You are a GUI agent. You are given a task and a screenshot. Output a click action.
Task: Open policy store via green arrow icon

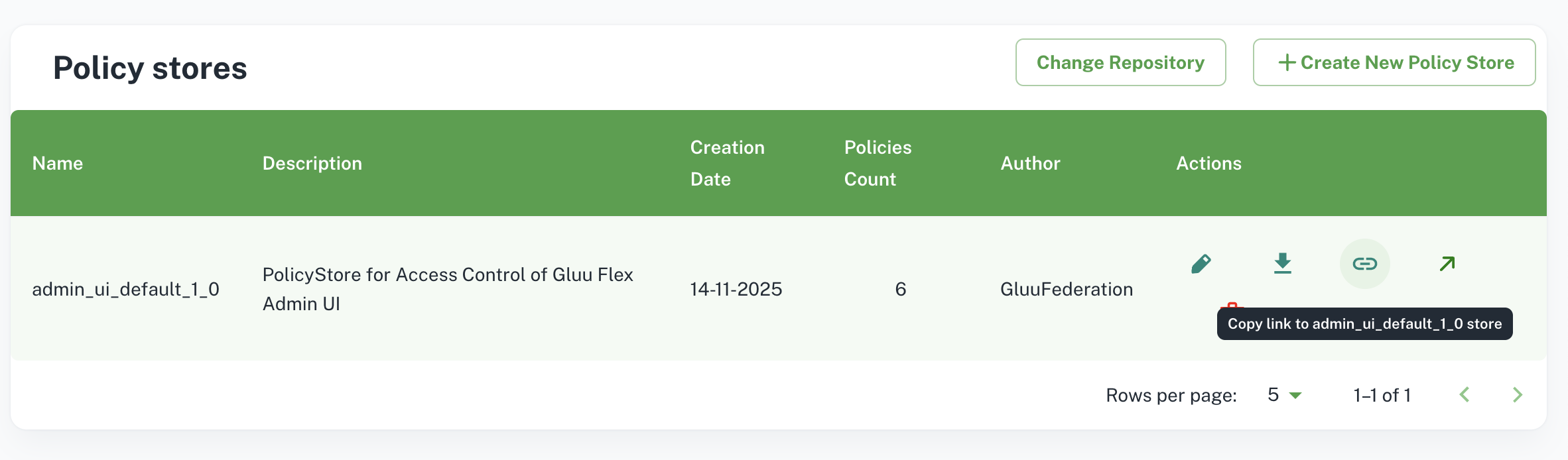1447,264
